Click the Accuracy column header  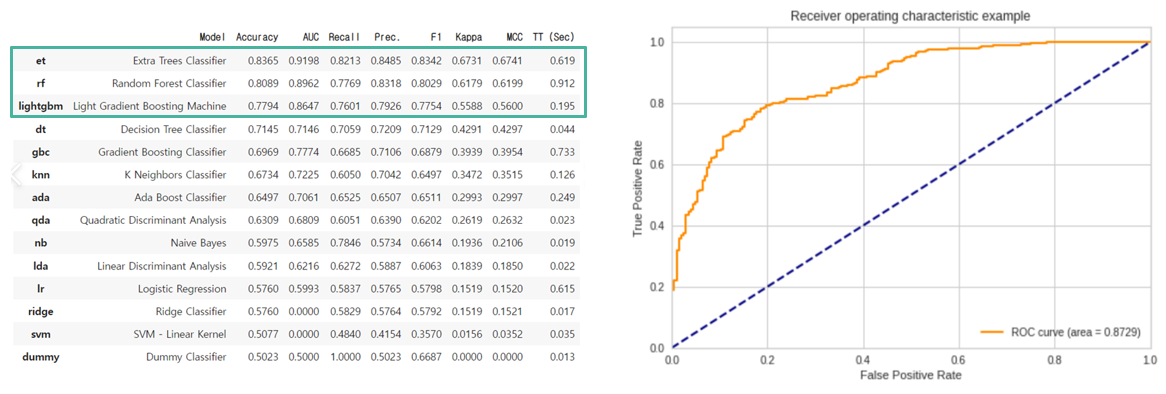tap(257, 36)
